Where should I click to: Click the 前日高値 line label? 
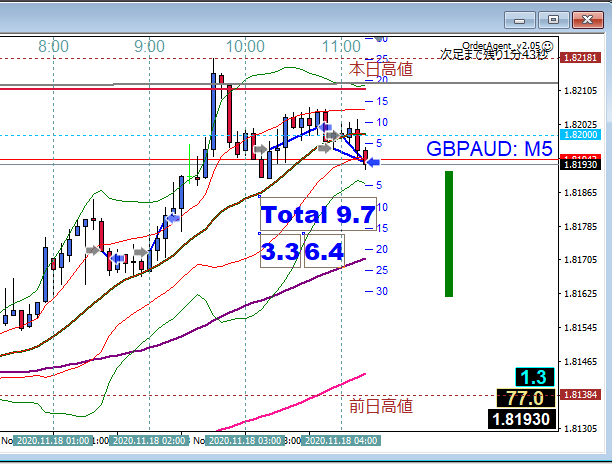pyautogui.click(x=381, y=406)
